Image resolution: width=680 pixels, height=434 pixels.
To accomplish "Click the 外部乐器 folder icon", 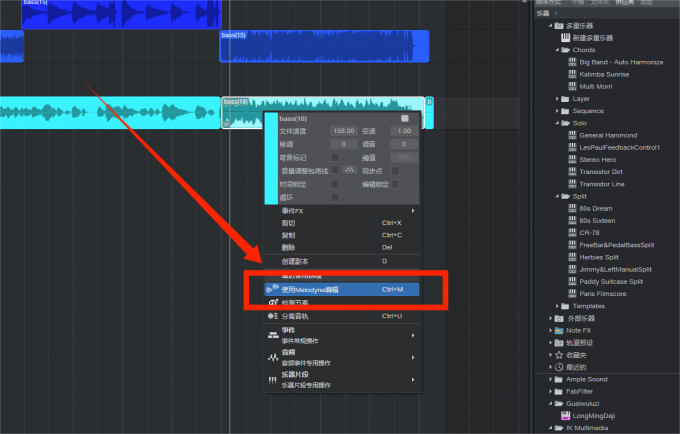I will point(559,318).
